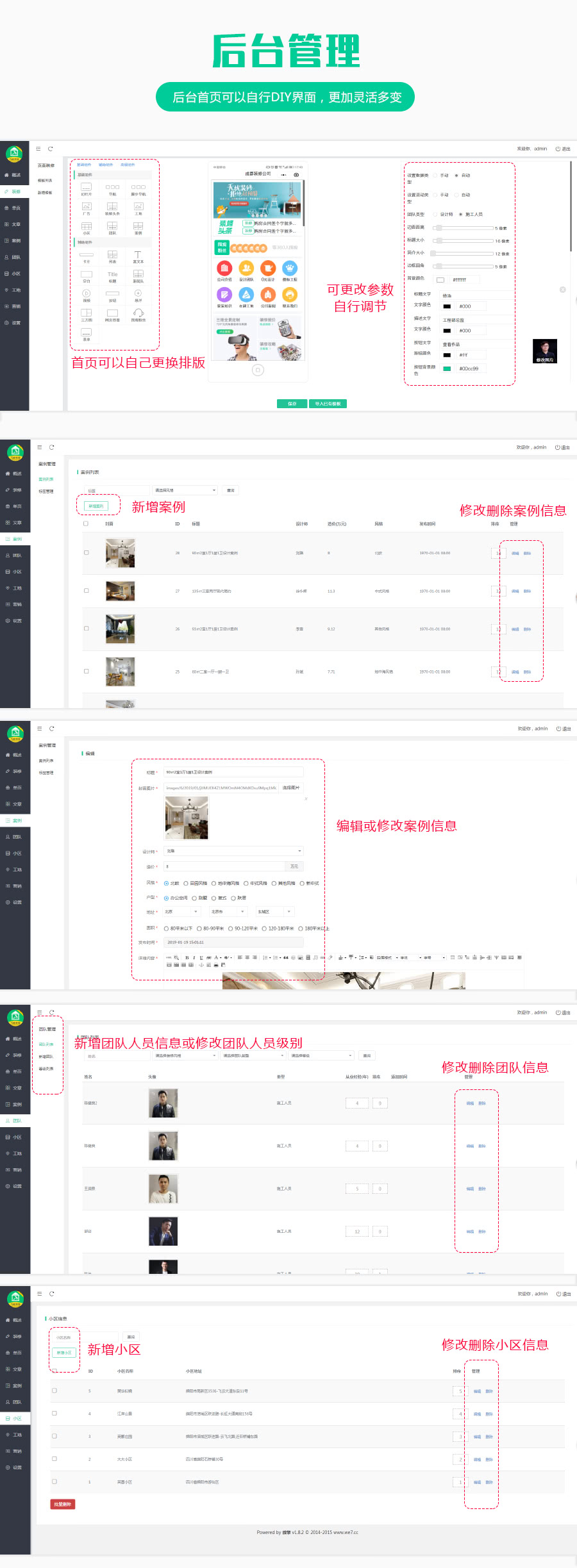This screenshot has height=1568, width=577.
Task: Expand the 北京市 city dropdown
Action: click(x=229, y=911)
